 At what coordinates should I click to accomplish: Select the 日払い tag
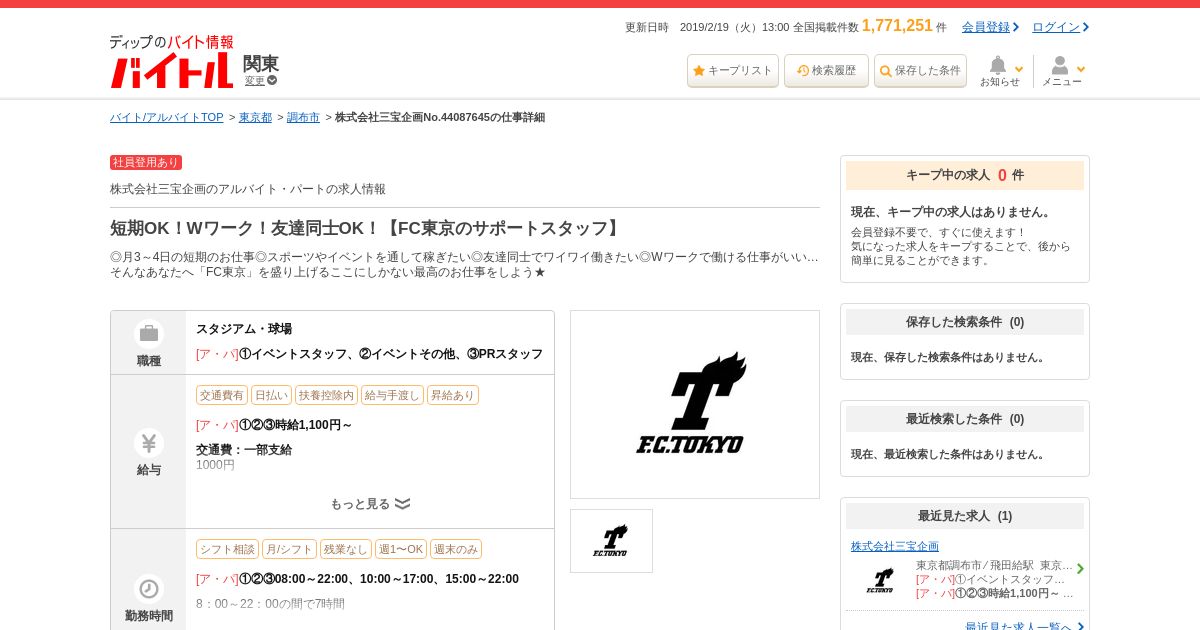271,395
